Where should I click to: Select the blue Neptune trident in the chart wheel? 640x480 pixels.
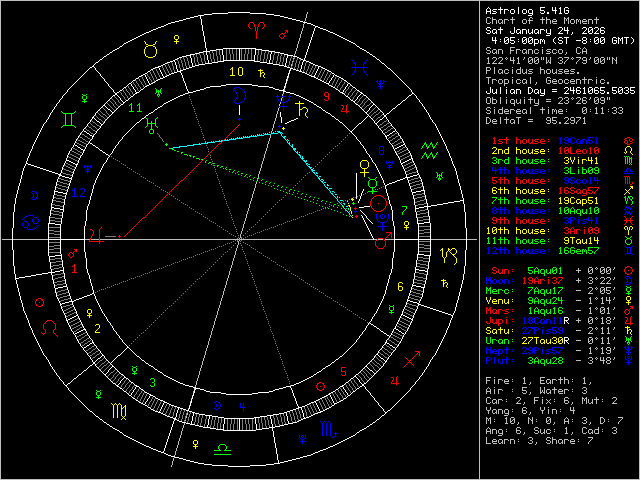tap(283, 102)
